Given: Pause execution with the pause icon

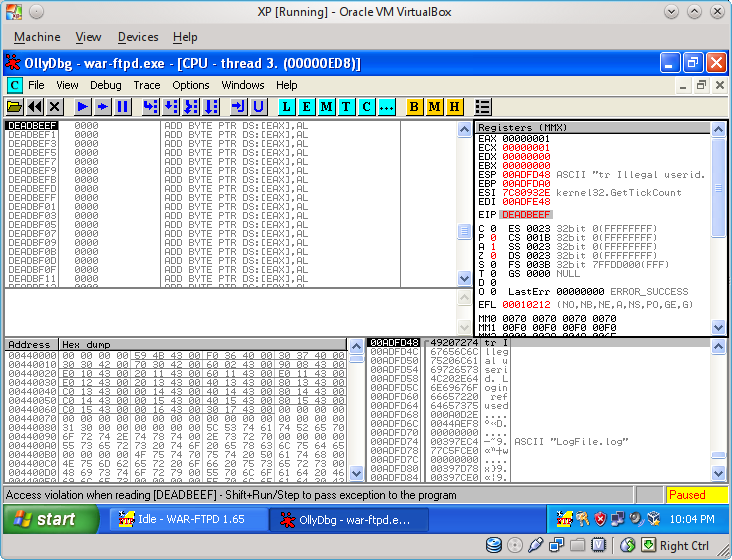Looking at the screenshot, I should (x=123, y=107).
